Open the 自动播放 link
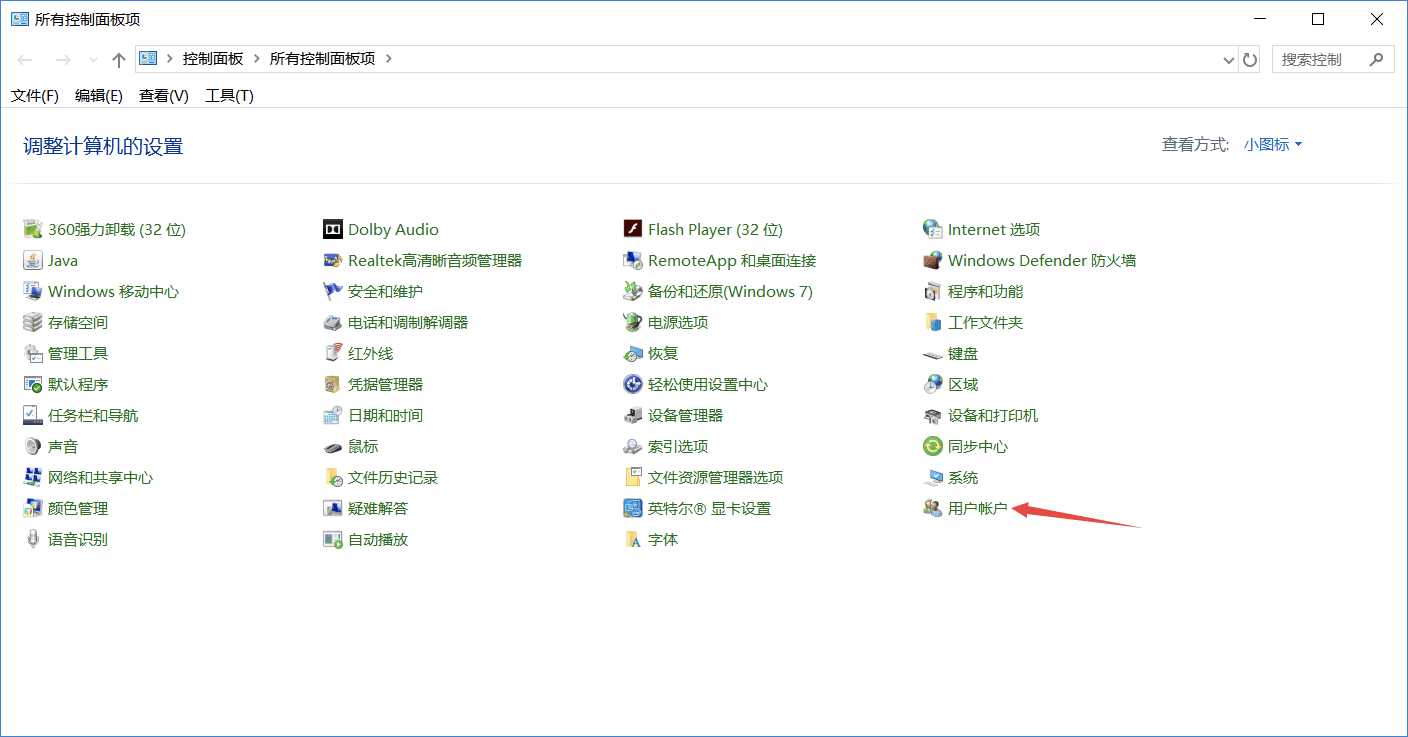The image size is (1408, 737). pyautogui.click(x=378, y=539)
